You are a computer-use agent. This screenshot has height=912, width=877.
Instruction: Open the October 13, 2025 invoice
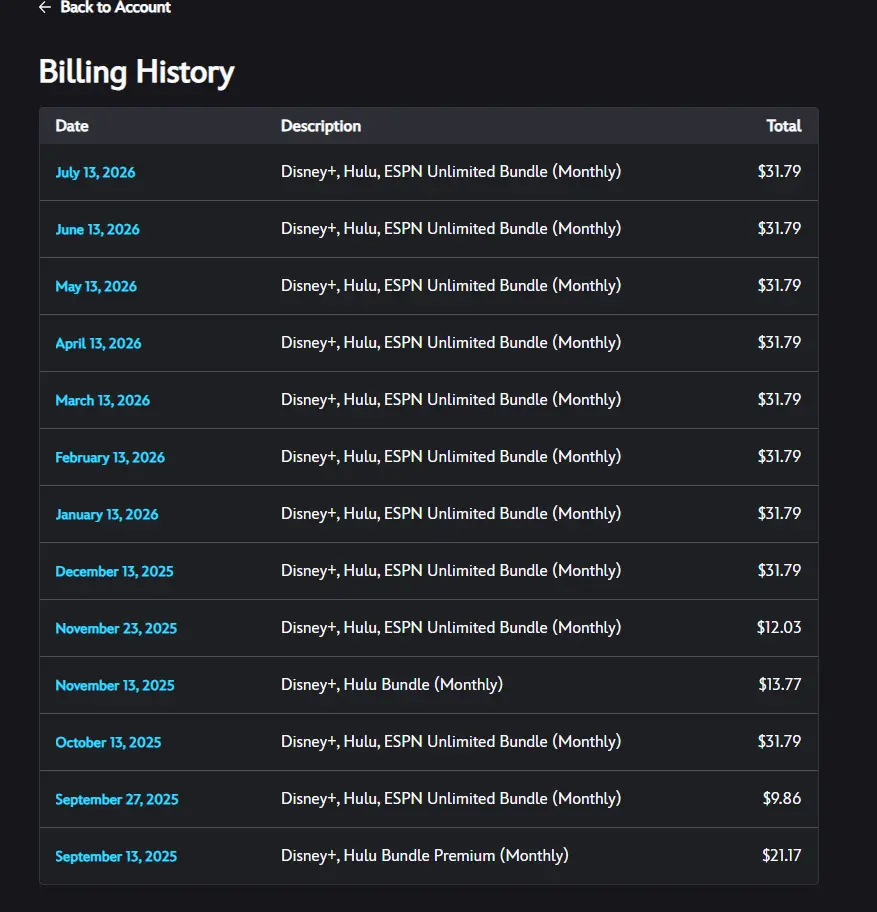click(x=108, y=742)
